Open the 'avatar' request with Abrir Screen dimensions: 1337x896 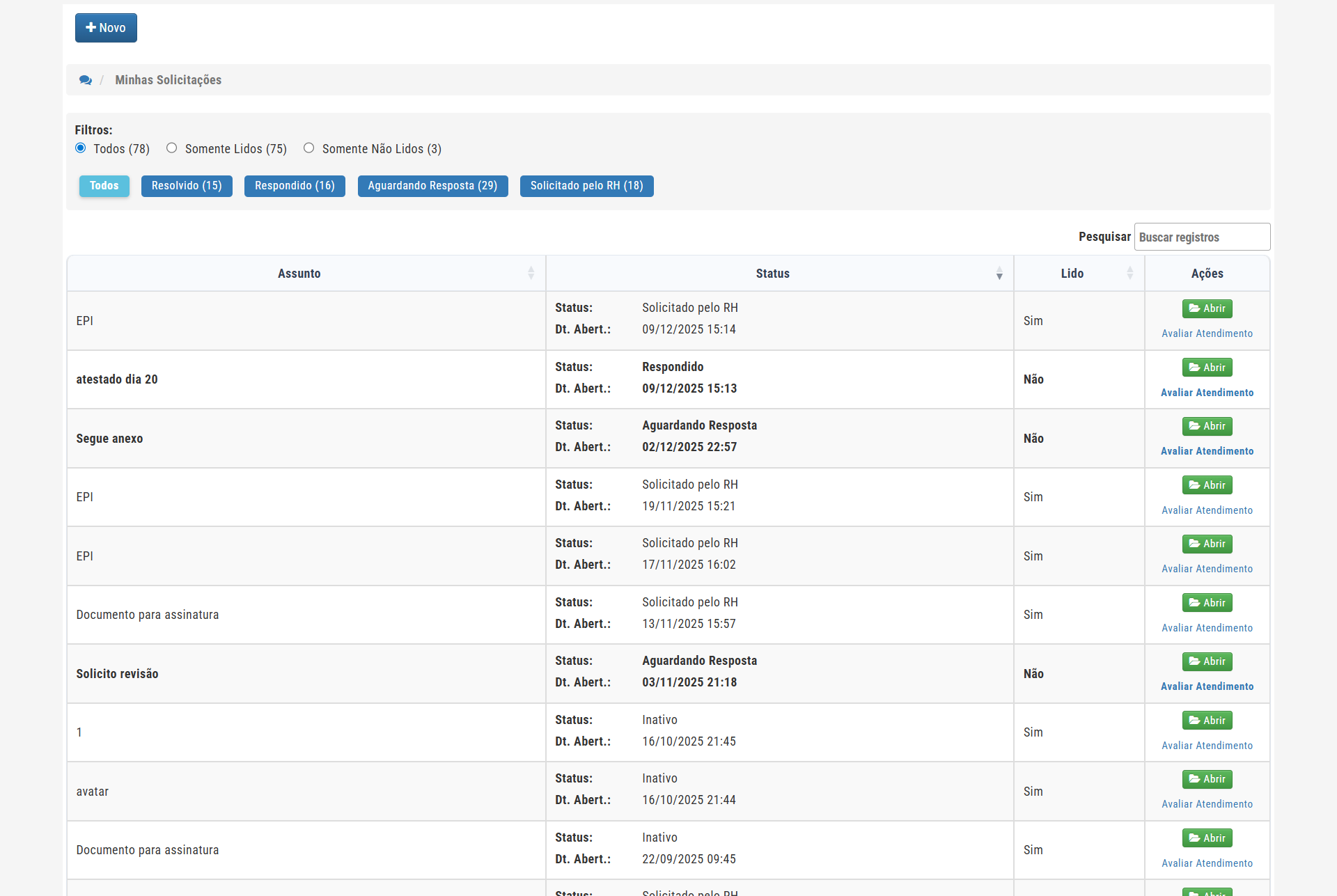point(1207,779)
